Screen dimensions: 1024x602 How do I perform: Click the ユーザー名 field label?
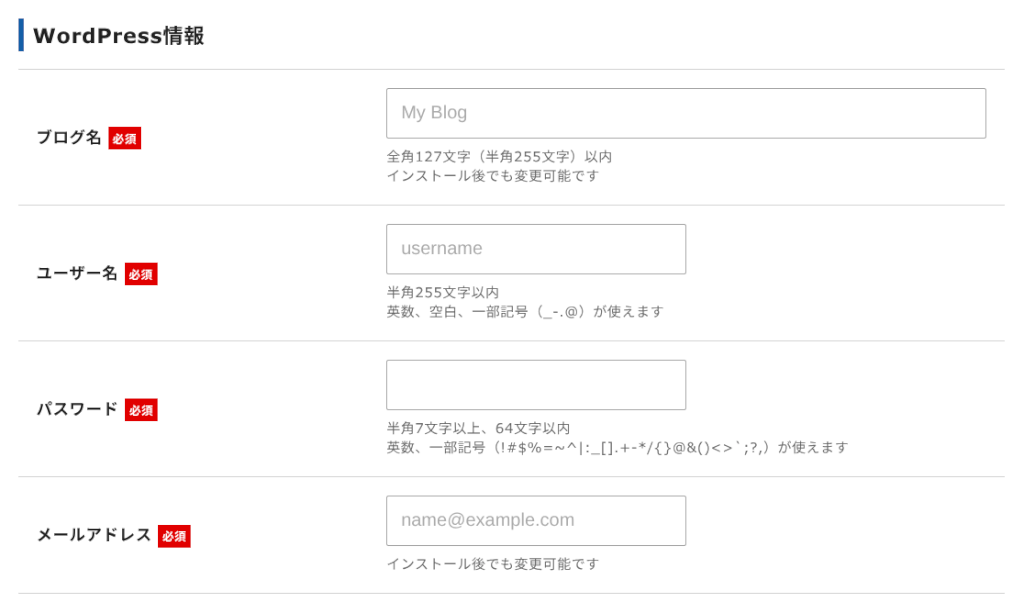pyautogui.click(x=77, y=274)
